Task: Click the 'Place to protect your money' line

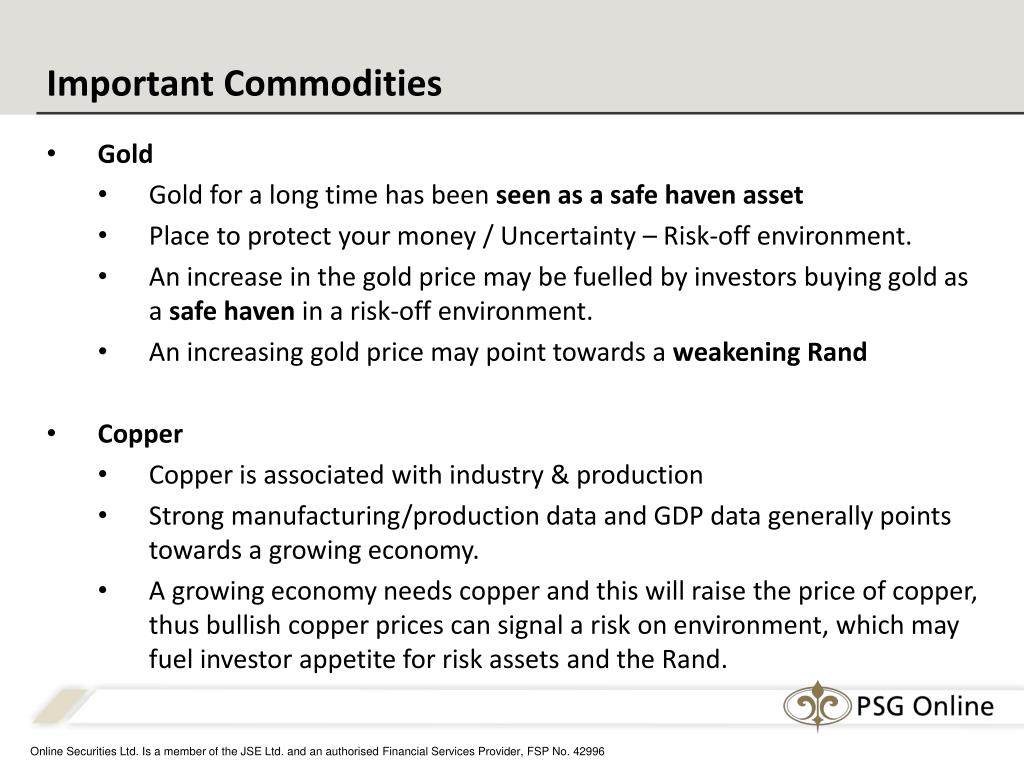Action: (530, 237)
